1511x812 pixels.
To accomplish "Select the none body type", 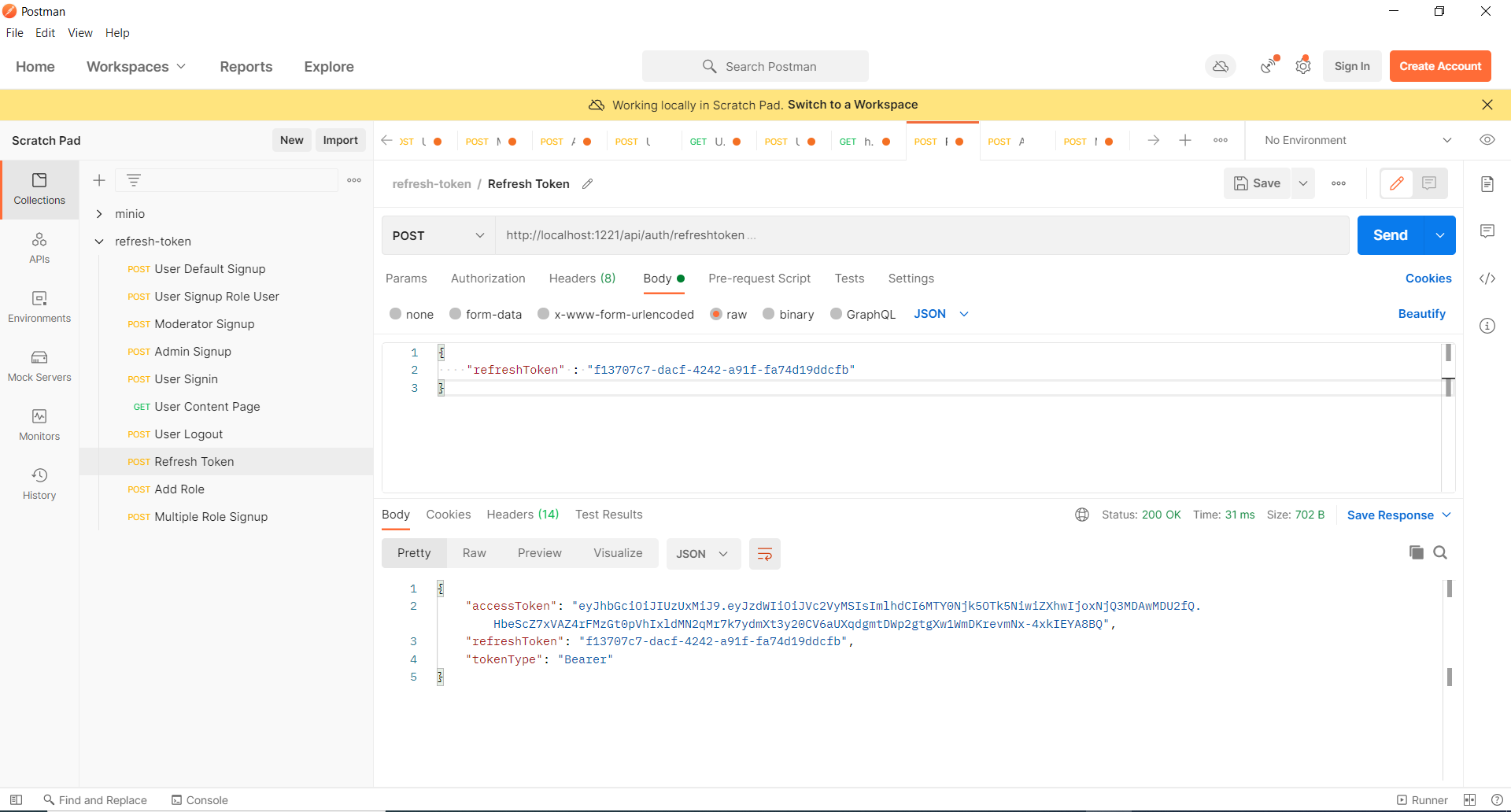I will click(x=395, y=314).
